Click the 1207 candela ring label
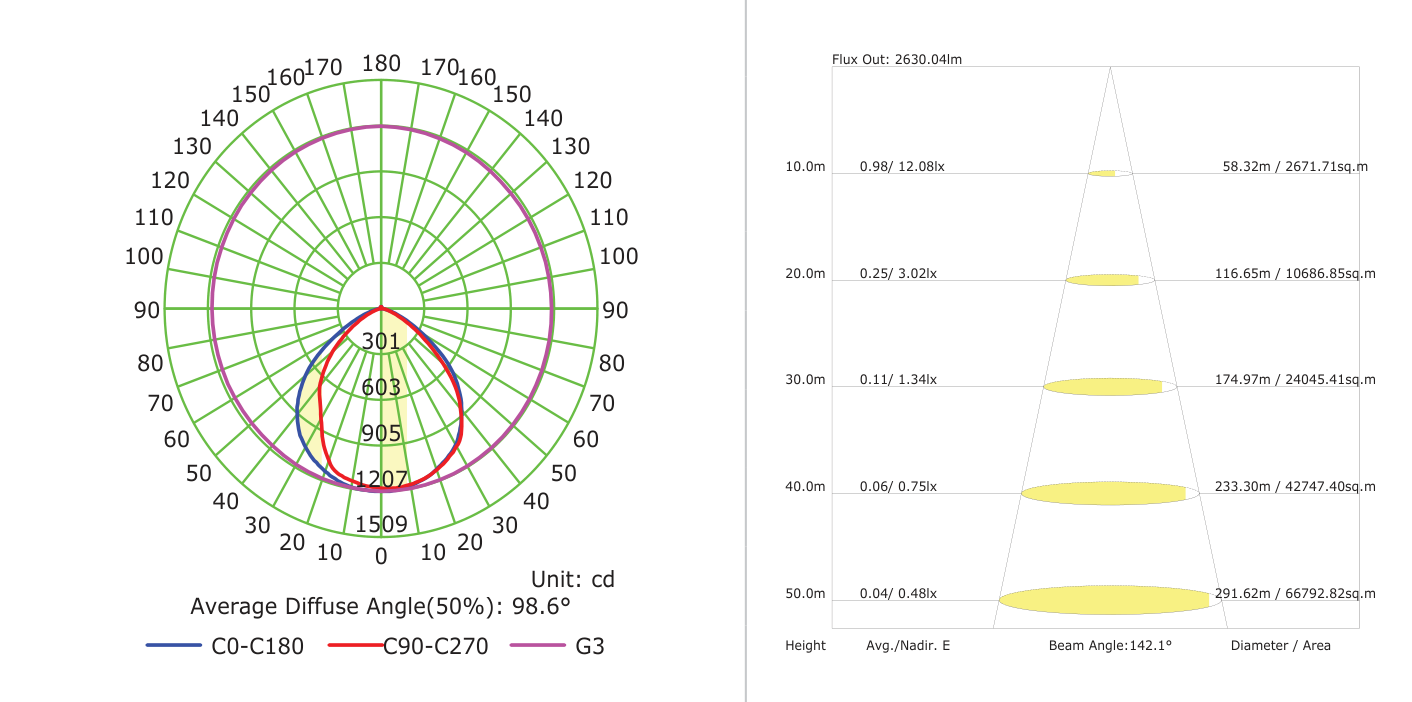Viewport: 1412px width, 702px height. [381, 479]
